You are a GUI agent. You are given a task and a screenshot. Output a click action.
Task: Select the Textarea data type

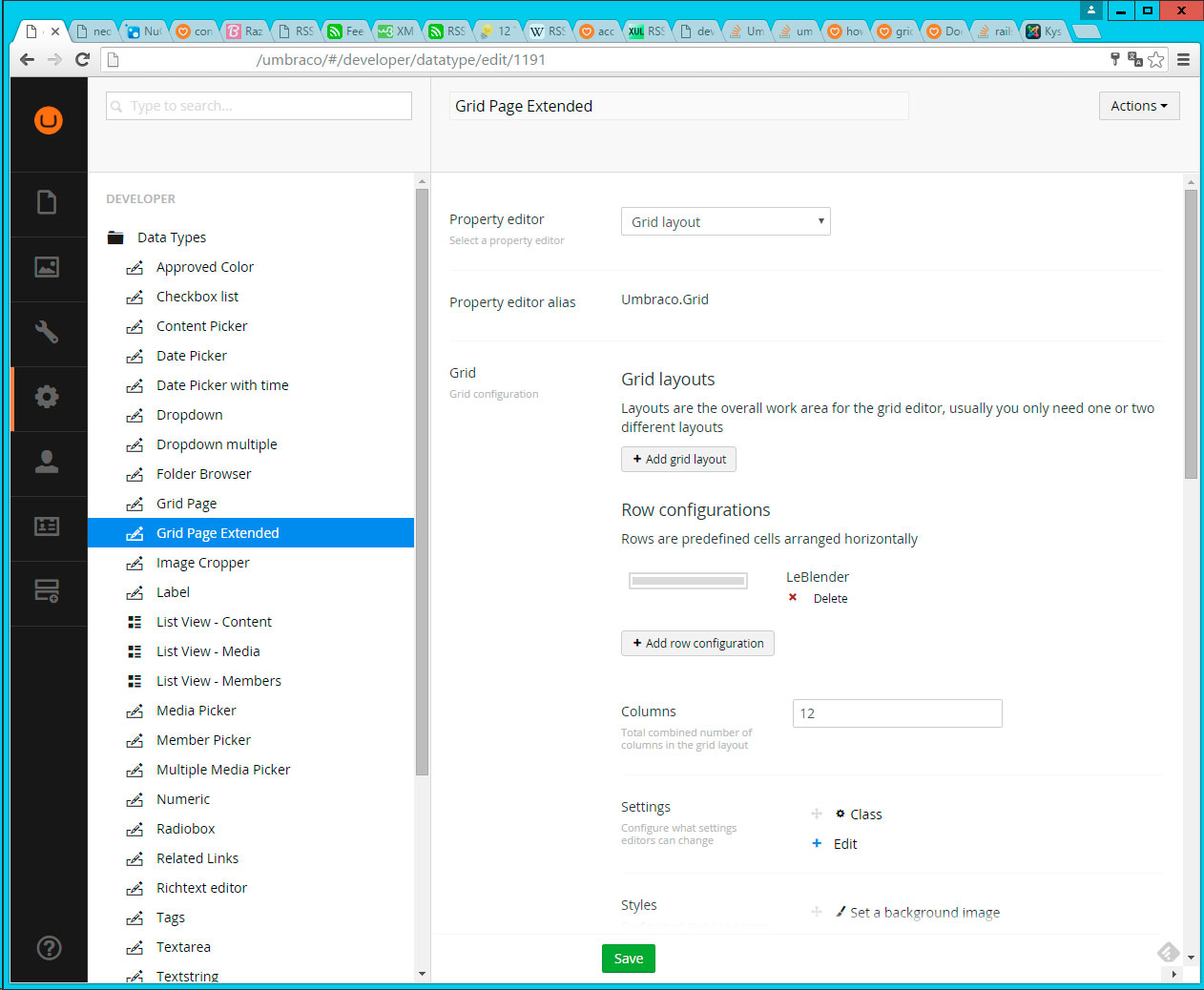coord(183,947)
